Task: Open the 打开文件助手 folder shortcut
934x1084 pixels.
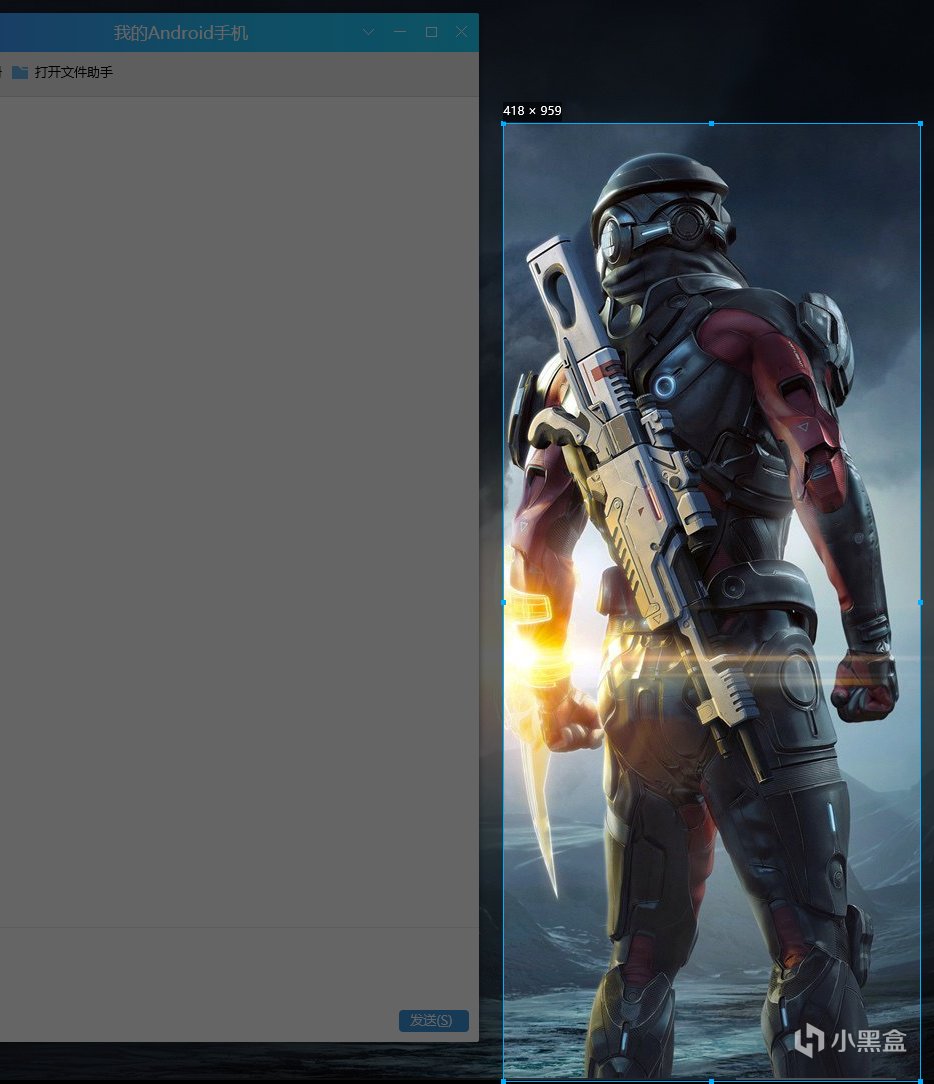Action: point(62,72)
